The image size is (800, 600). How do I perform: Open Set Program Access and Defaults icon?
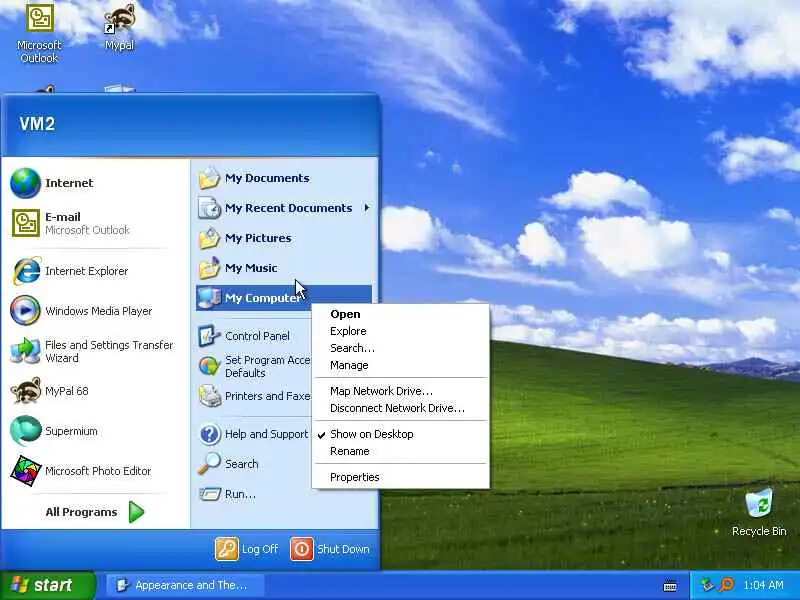209,366
